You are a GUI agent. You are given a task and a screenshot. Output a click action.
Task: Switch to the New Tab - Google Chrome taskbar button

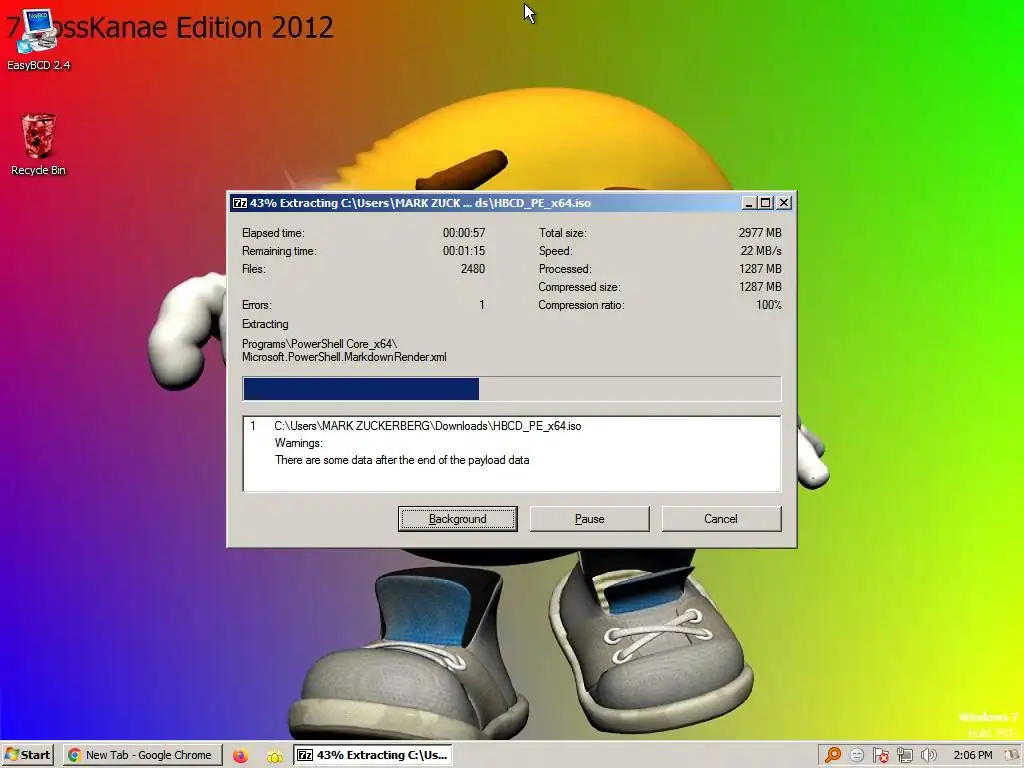pyautogui.click(x=142, y=755)
